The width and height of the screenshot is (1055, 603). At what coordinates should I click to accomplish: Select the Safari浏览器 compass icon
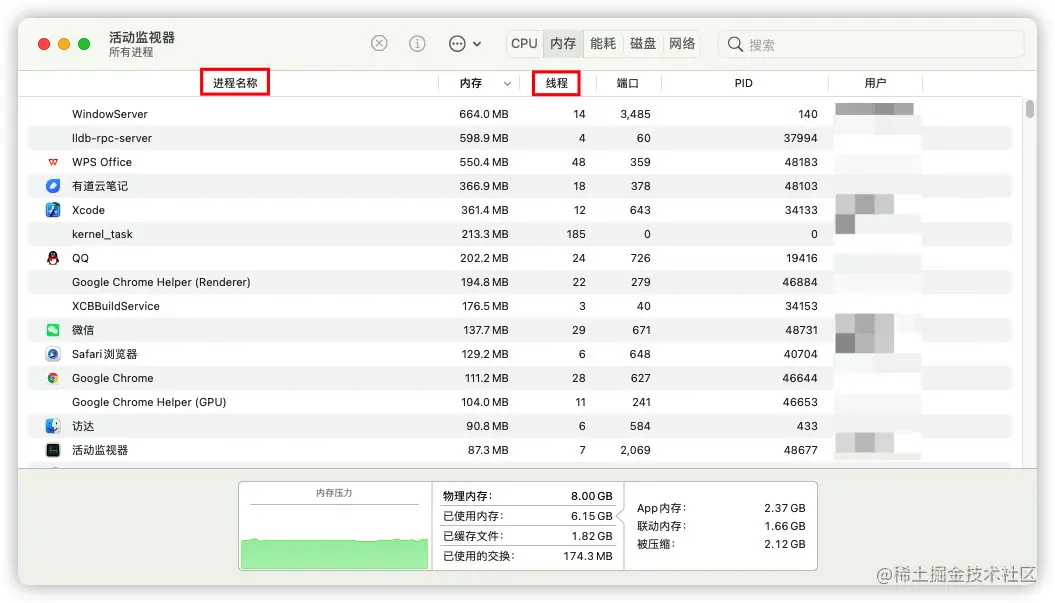pyautogui.click(x=53, y=354)
